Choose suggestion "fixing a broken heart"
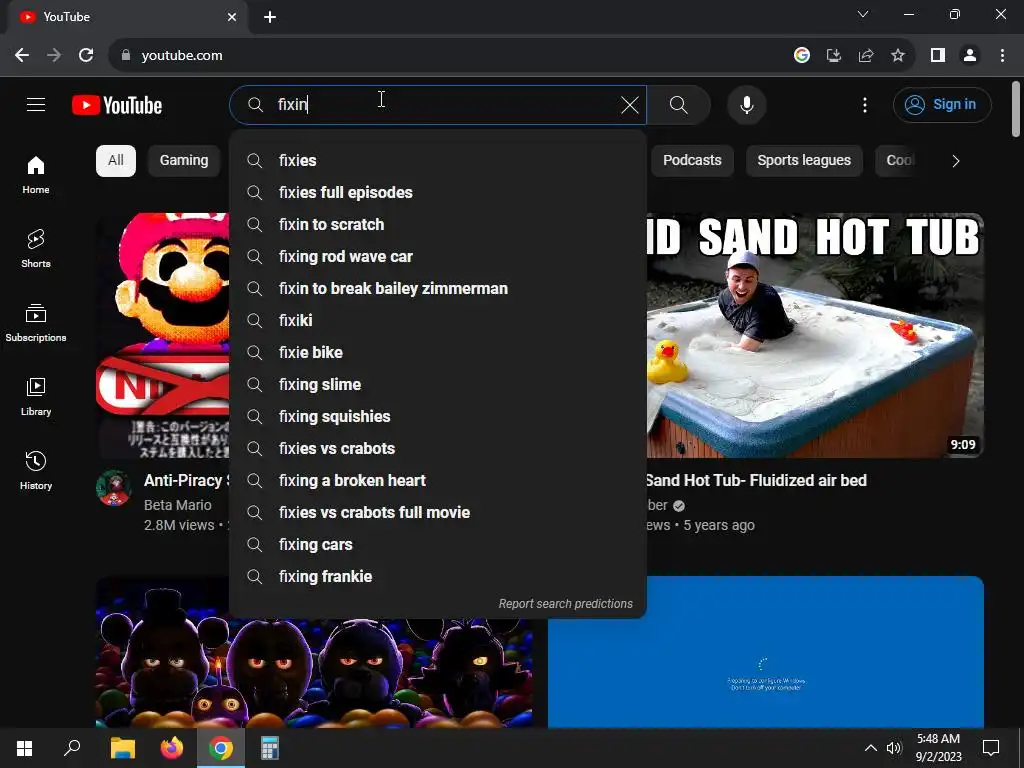Image resolution: width=1024 pixels, height=768 pixels. point(438,481)
